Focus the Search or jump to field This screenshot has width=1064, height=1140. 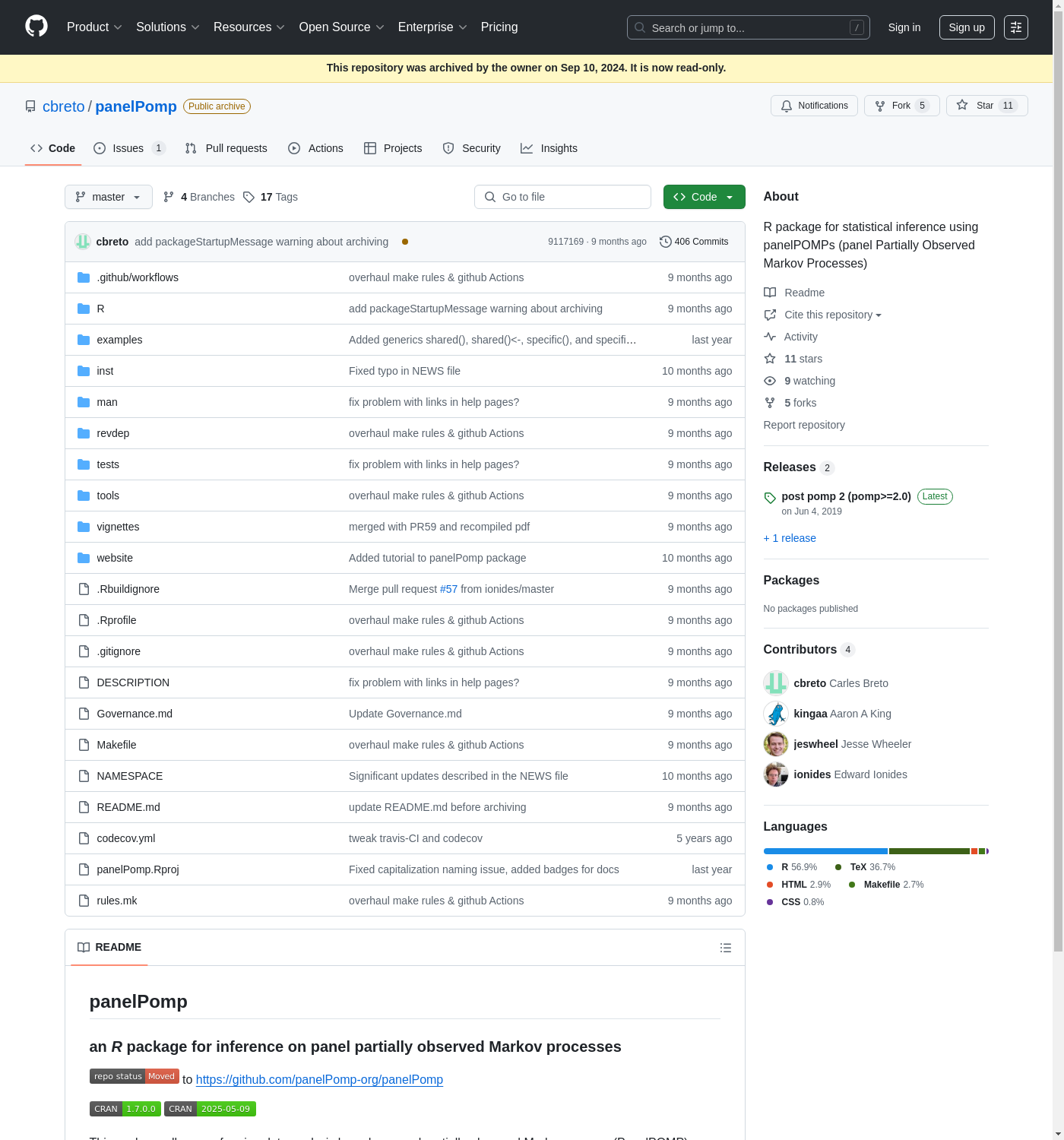[x=749, y=27]
